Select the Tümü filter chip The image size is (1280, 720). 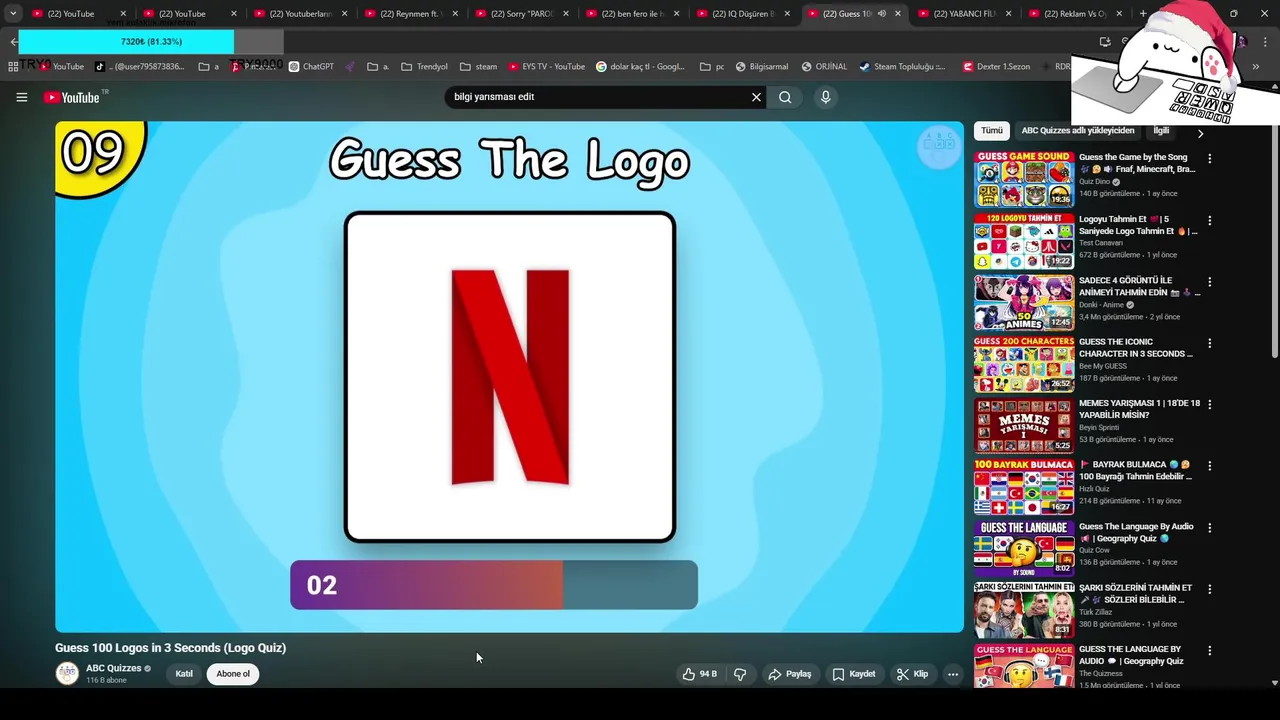[991, 131]
